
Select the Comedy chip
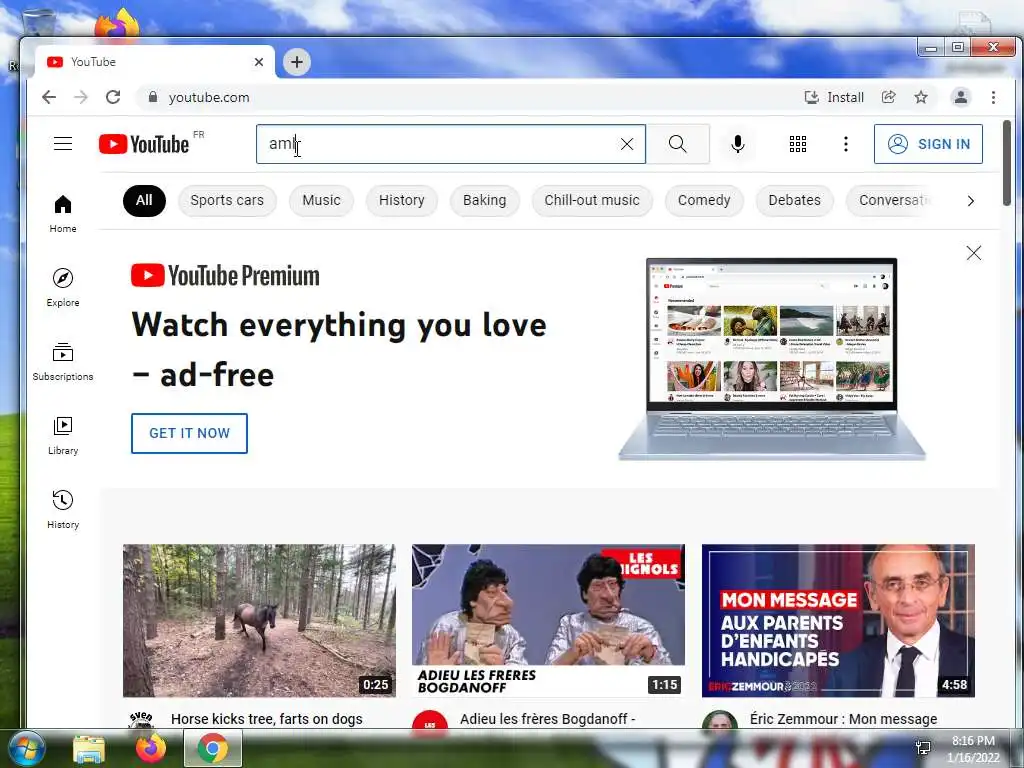pyautogui.click(x=704, y=200)
